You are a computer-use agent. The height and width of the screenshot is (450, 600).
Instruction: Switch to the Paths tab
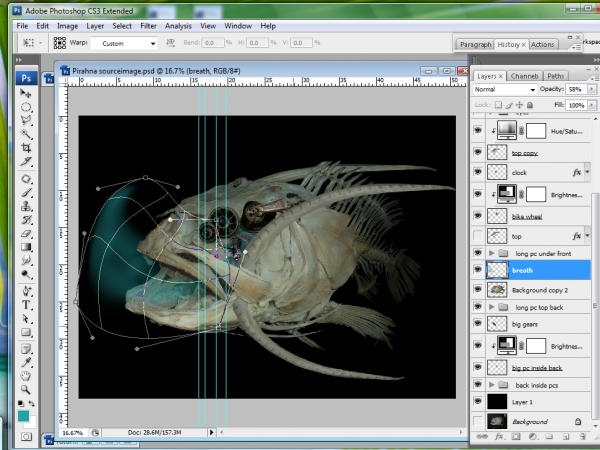(x=556, y=76)
